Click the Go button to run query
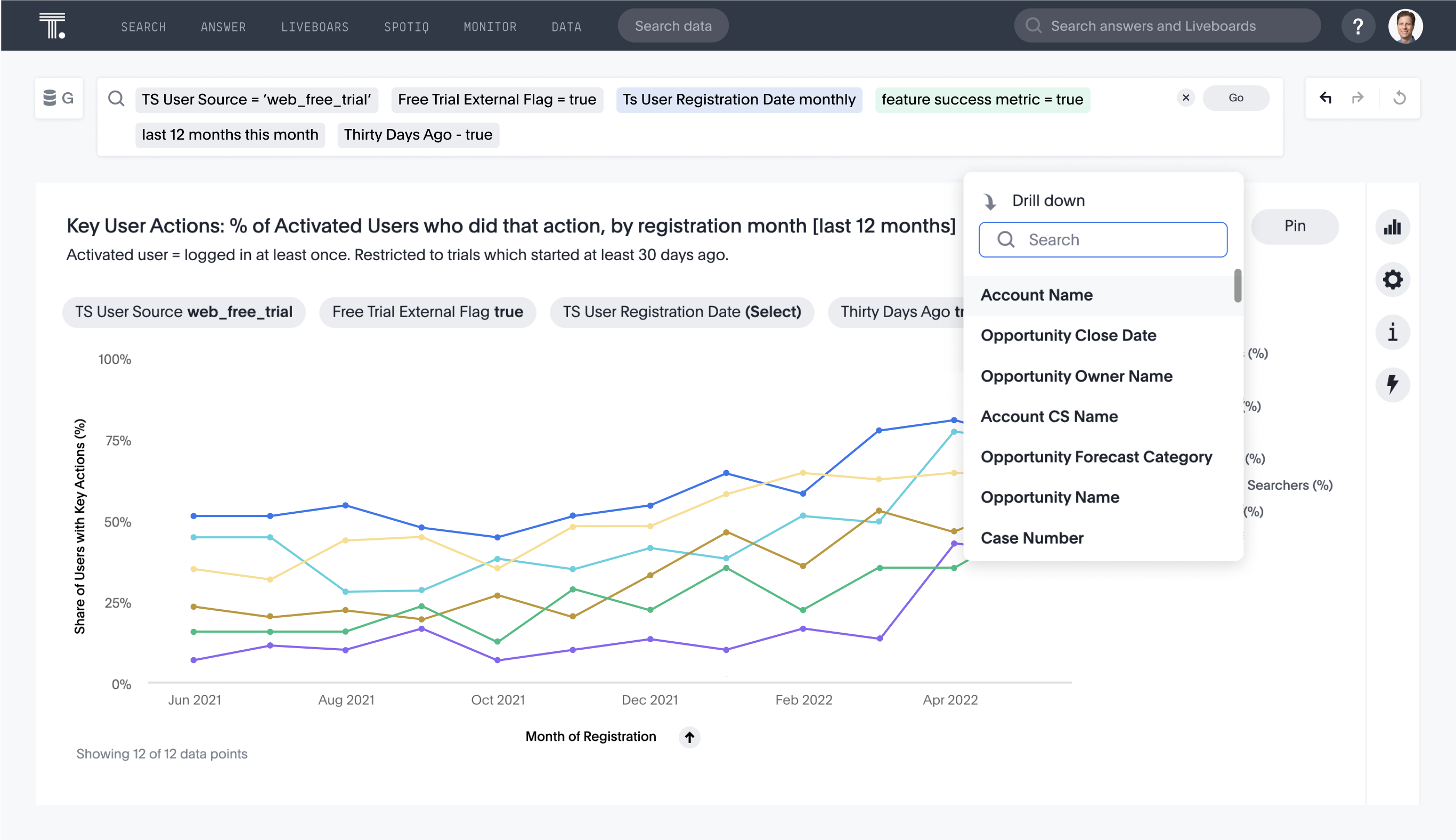The image size is (1456, 840). tap(1237, 98)
